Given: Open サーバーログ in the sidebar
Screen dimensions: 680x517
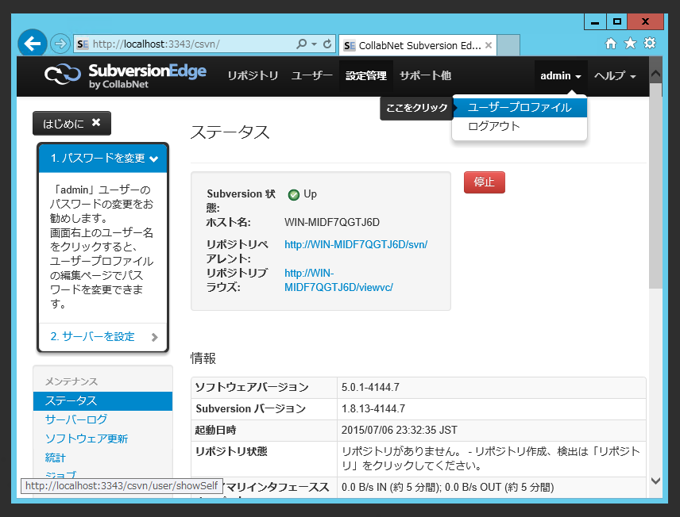Looking at the screenshot, I should (76, 419).
